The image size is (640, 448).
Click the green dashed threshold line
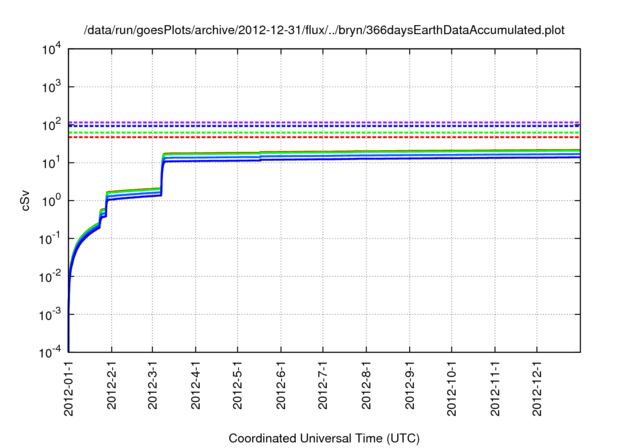pos(324,133)
